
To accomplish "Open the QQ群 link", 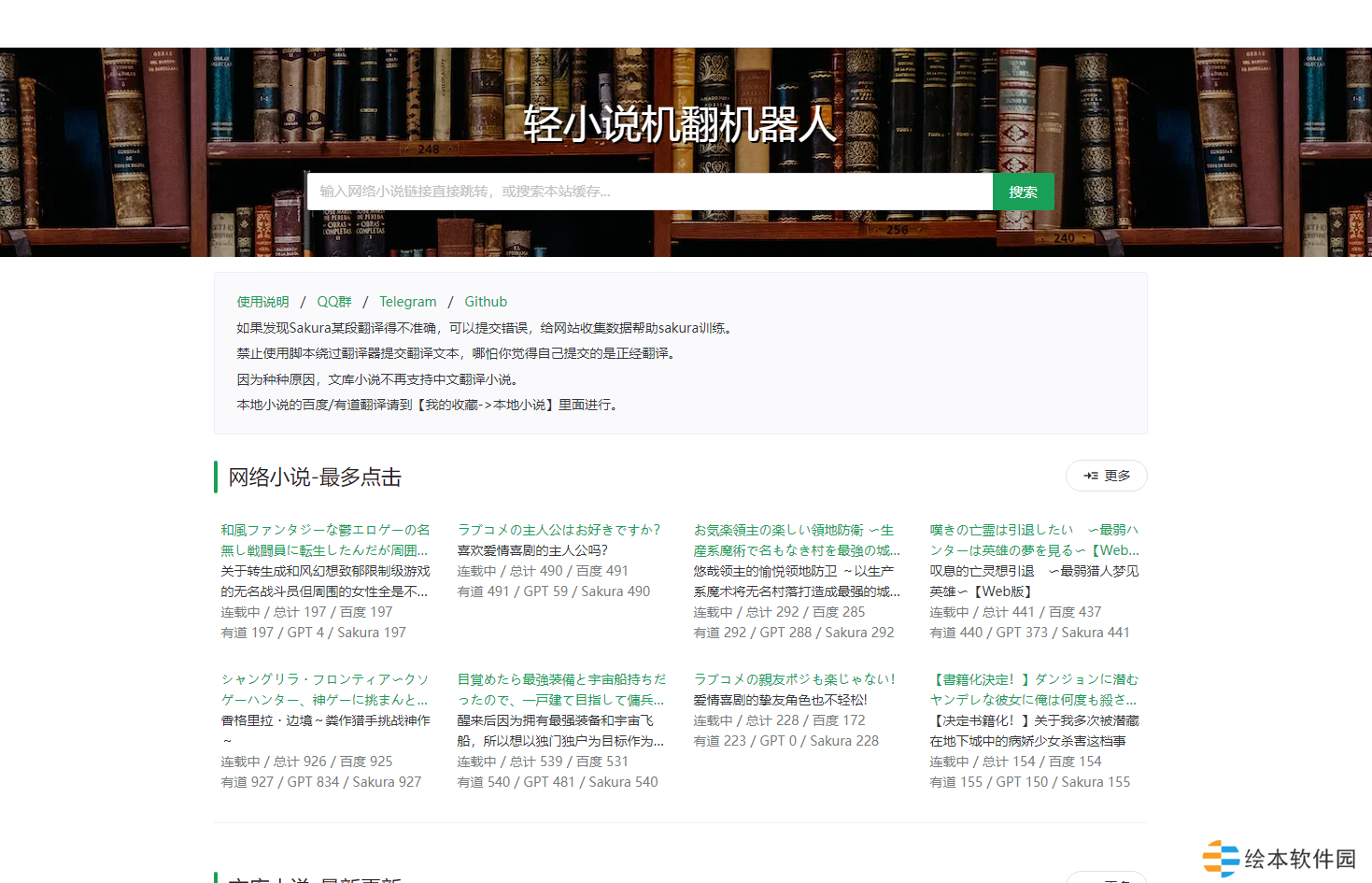I will [334, 302].
